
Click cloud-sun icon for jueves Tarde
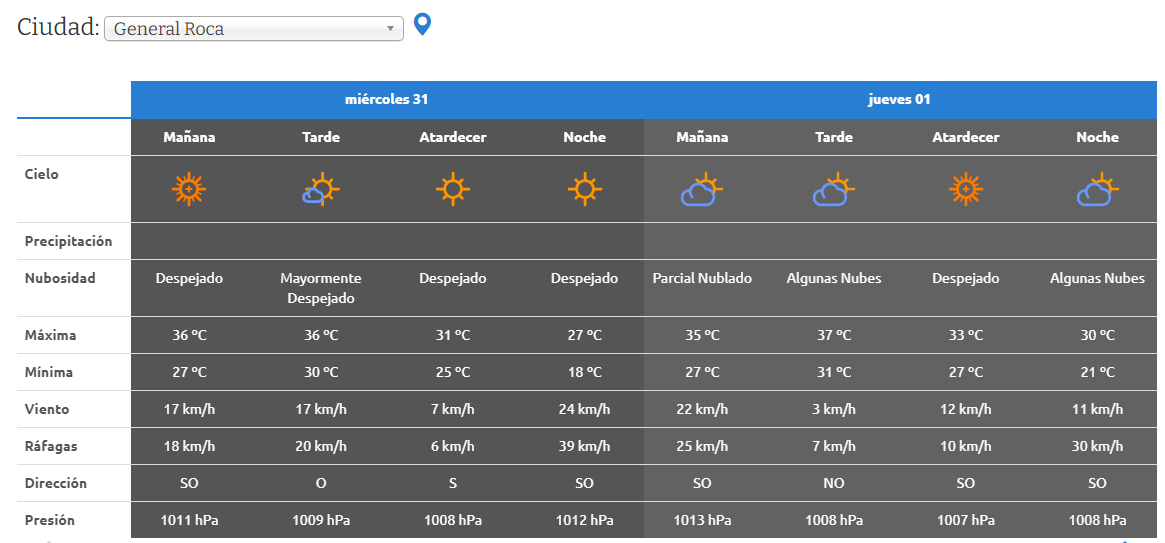click(x=834, y=189)
